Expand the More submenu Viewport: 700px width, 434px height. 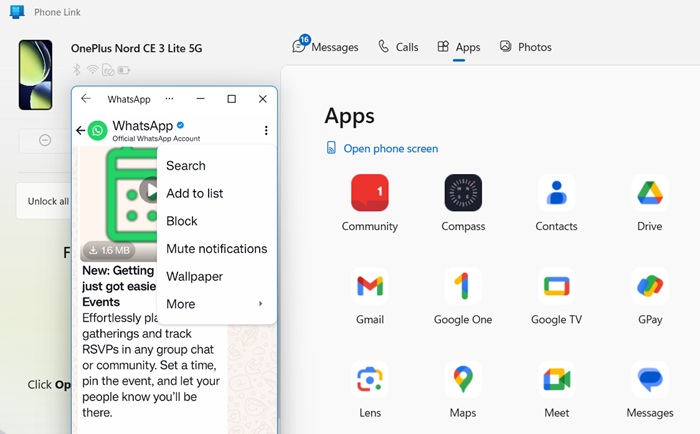pyautogui.click(x=217, y=304)
